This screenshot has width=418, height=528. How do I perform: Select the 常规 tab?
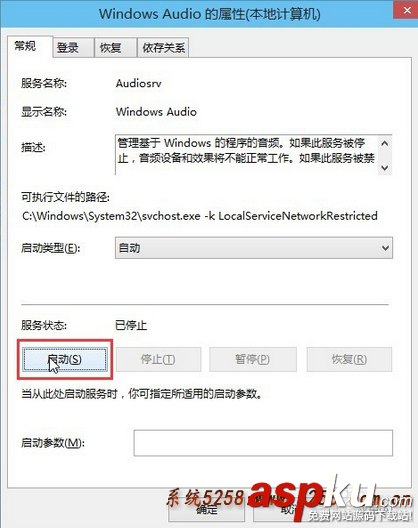[x=29, y=46]
